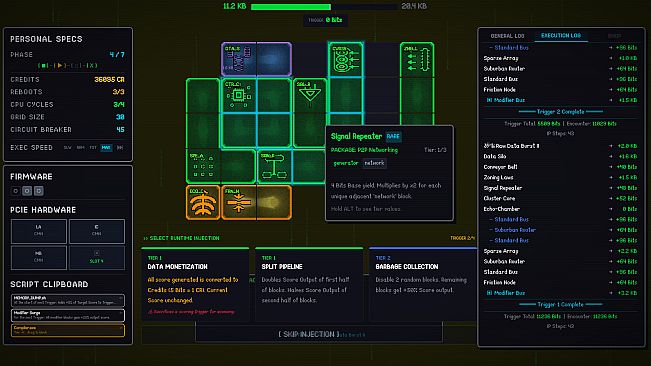This screenshot has width=651, height=366.
Task: Set exec speed to the second option
Action: click(x=80, y=148)
